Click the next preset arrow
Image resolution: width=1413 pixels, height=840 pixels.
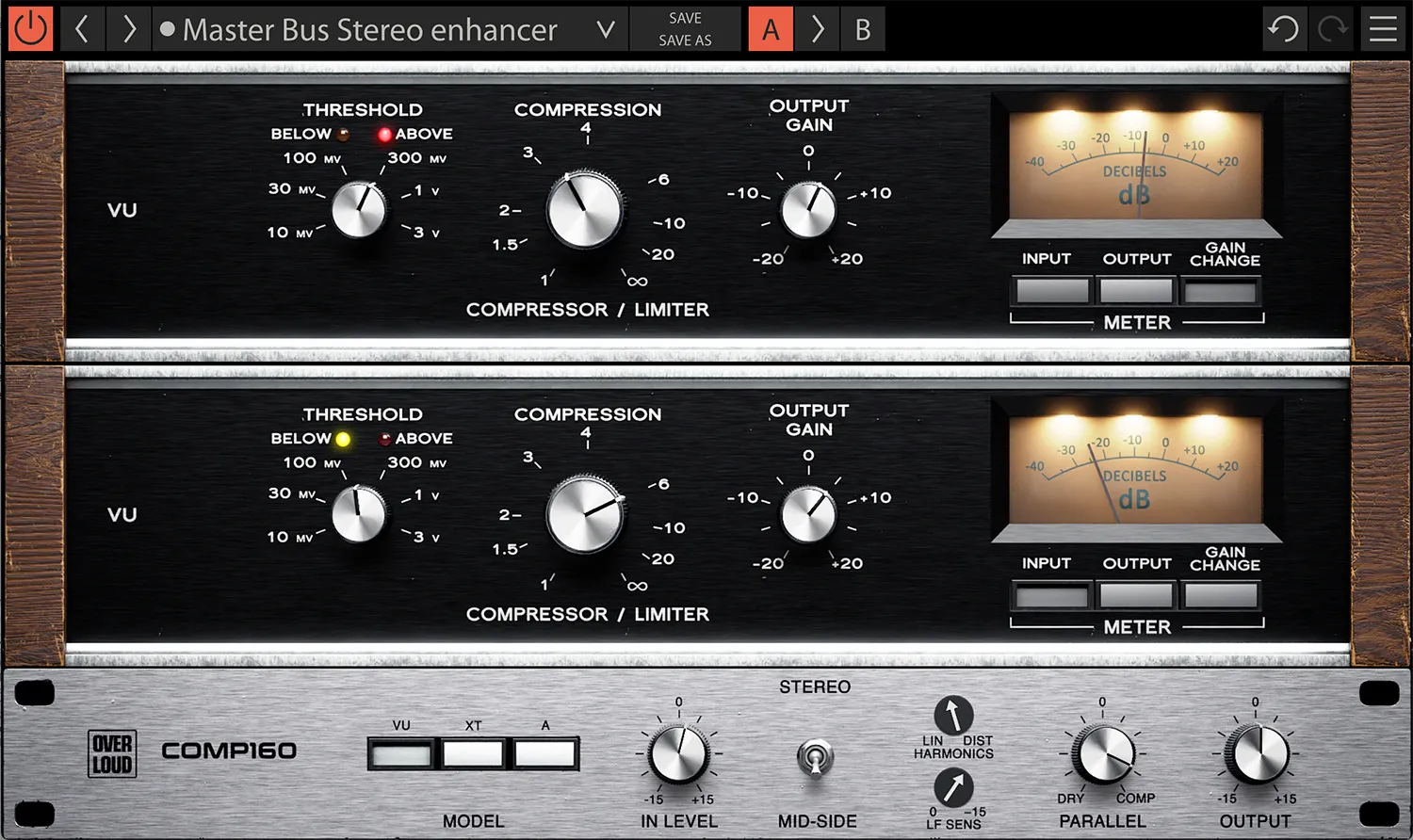coord(128,29)
